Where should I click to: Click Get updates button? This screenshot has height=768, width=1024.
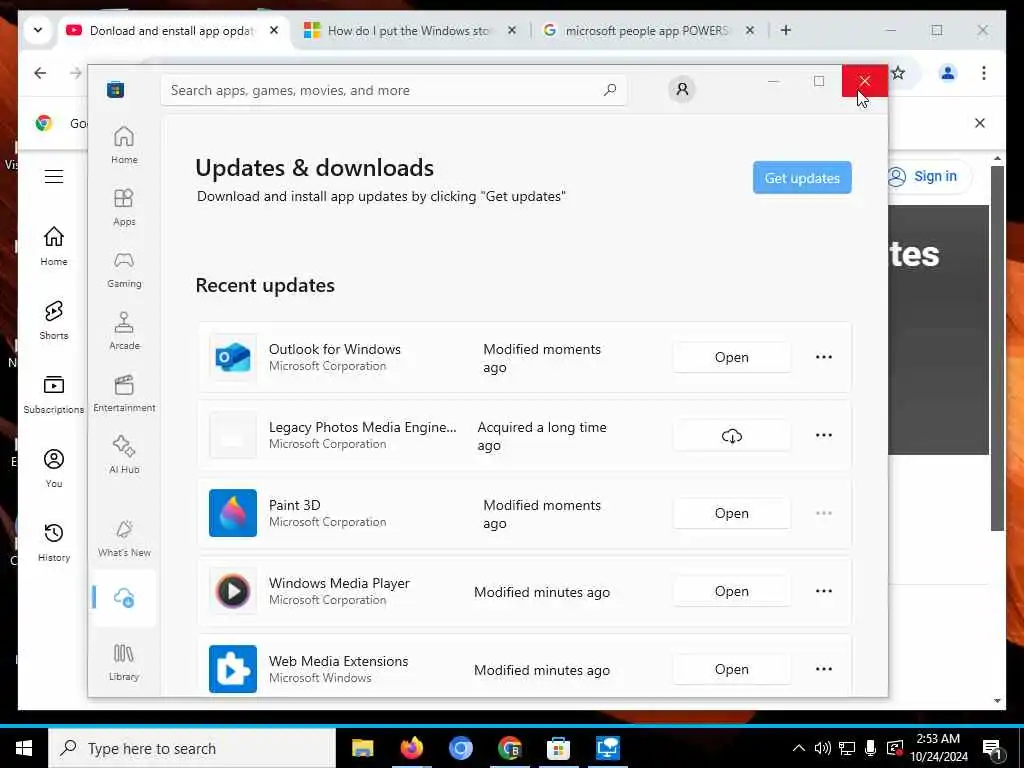point(802,178)
